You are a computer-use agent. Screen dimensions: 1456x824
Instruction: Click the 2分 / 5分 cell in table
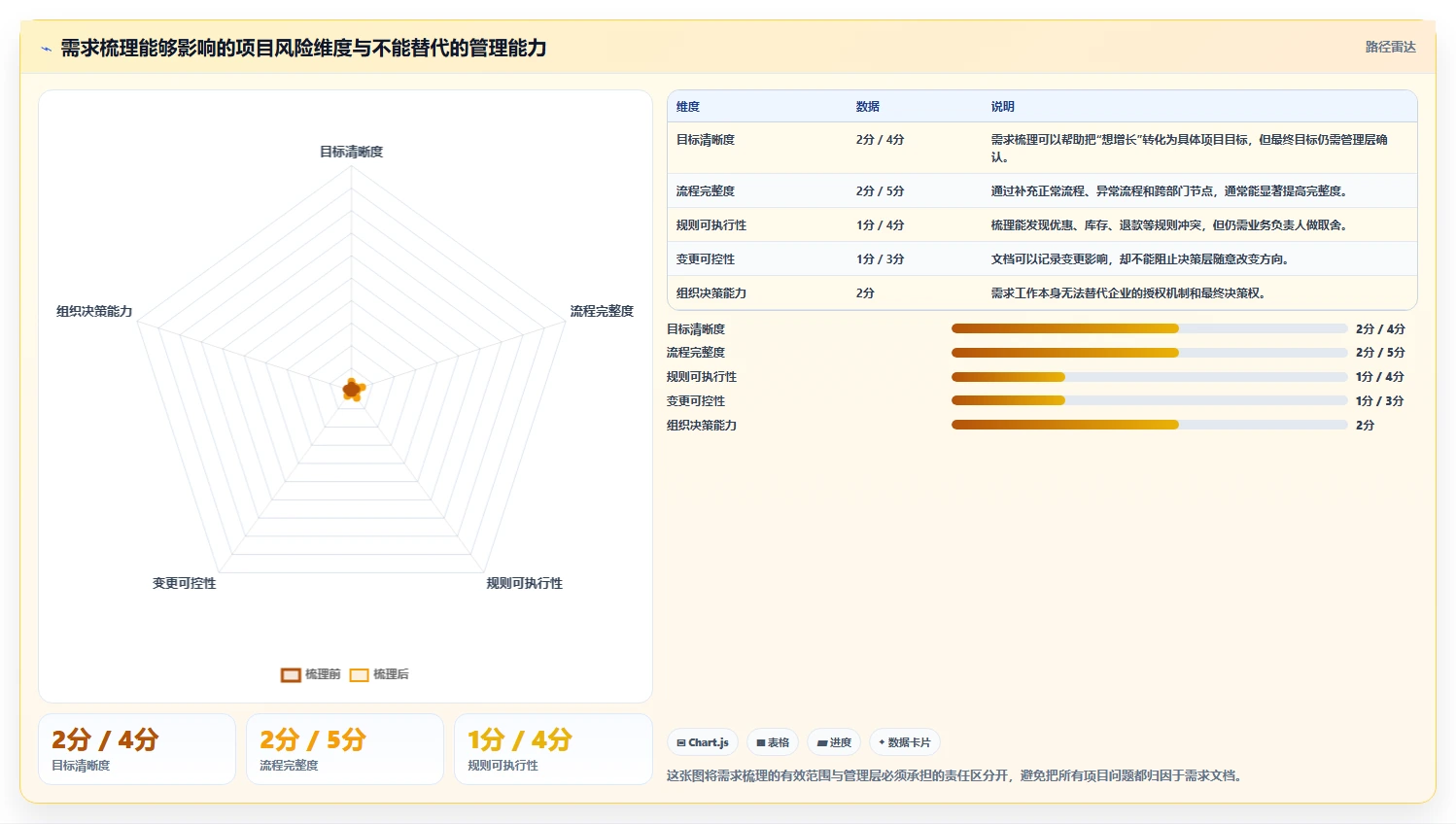[881, 191]
